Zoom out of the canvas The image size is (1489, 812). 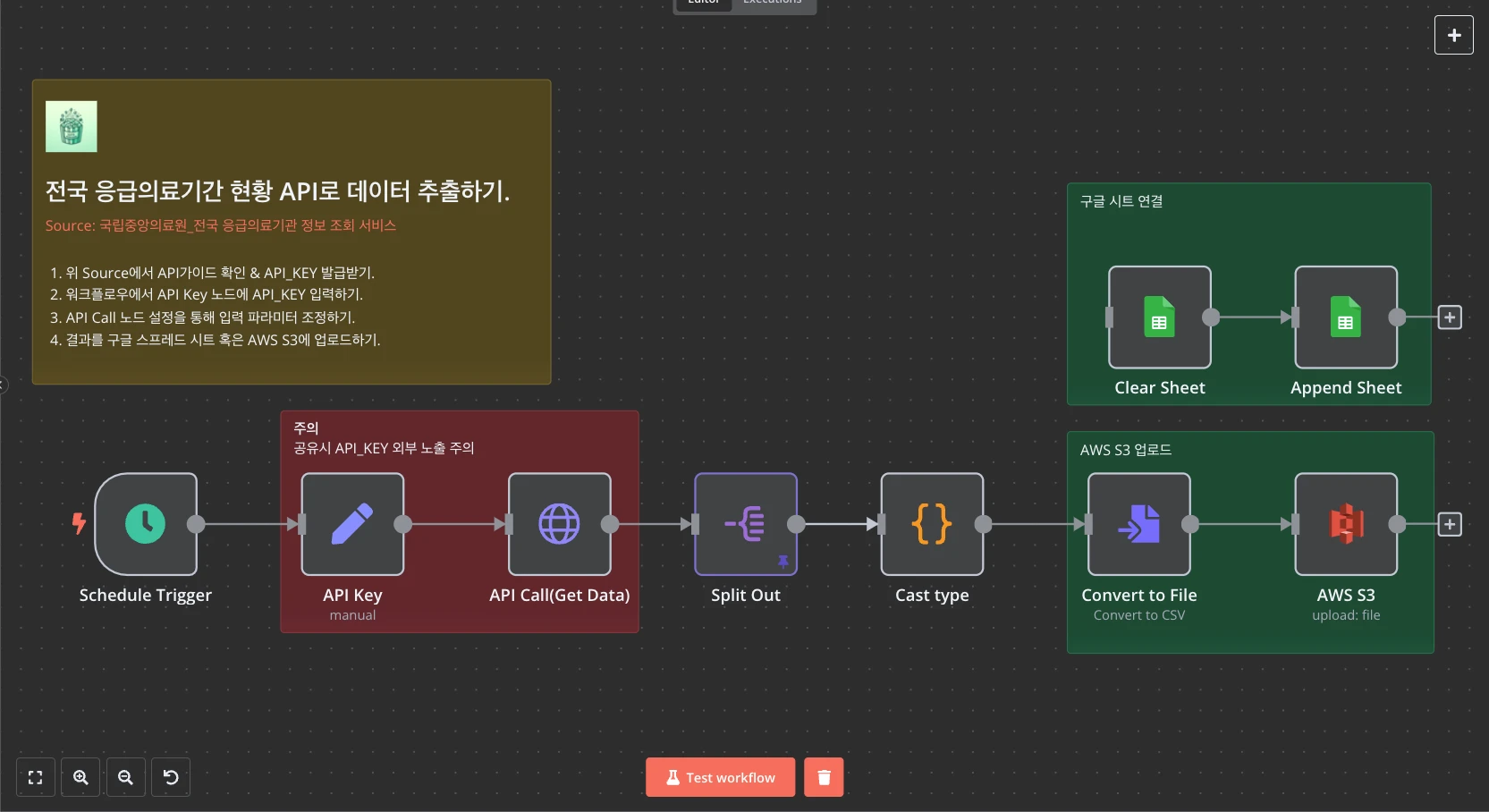(125, 777)
